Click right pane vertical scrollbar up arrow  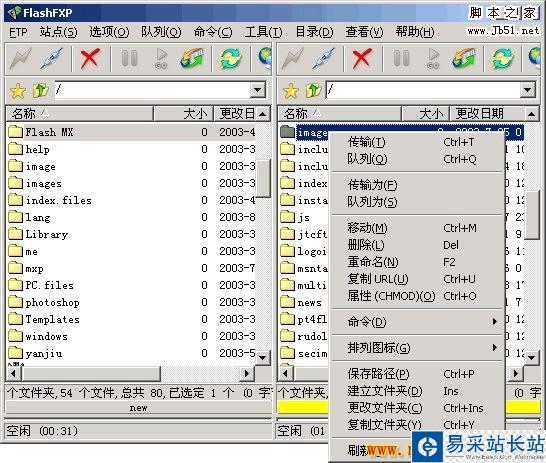coord(531,113)
